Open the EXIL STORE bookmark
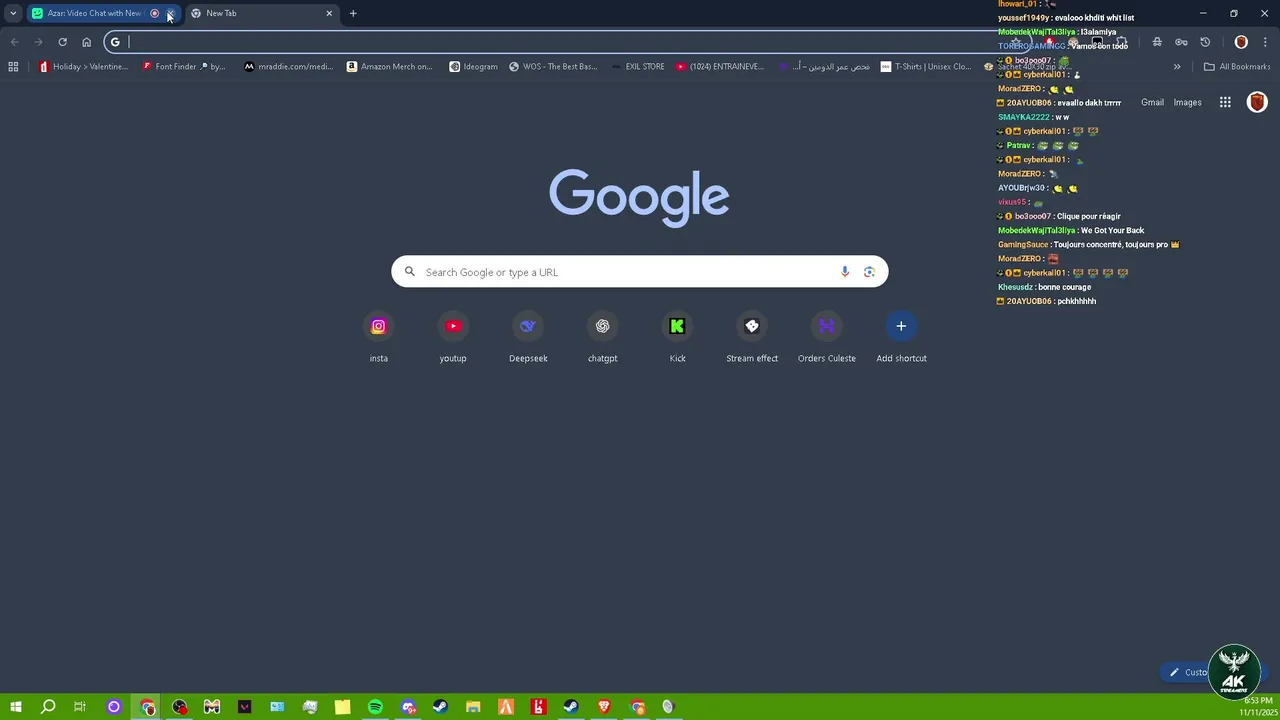1280x720 pixels. pos(638,67)
